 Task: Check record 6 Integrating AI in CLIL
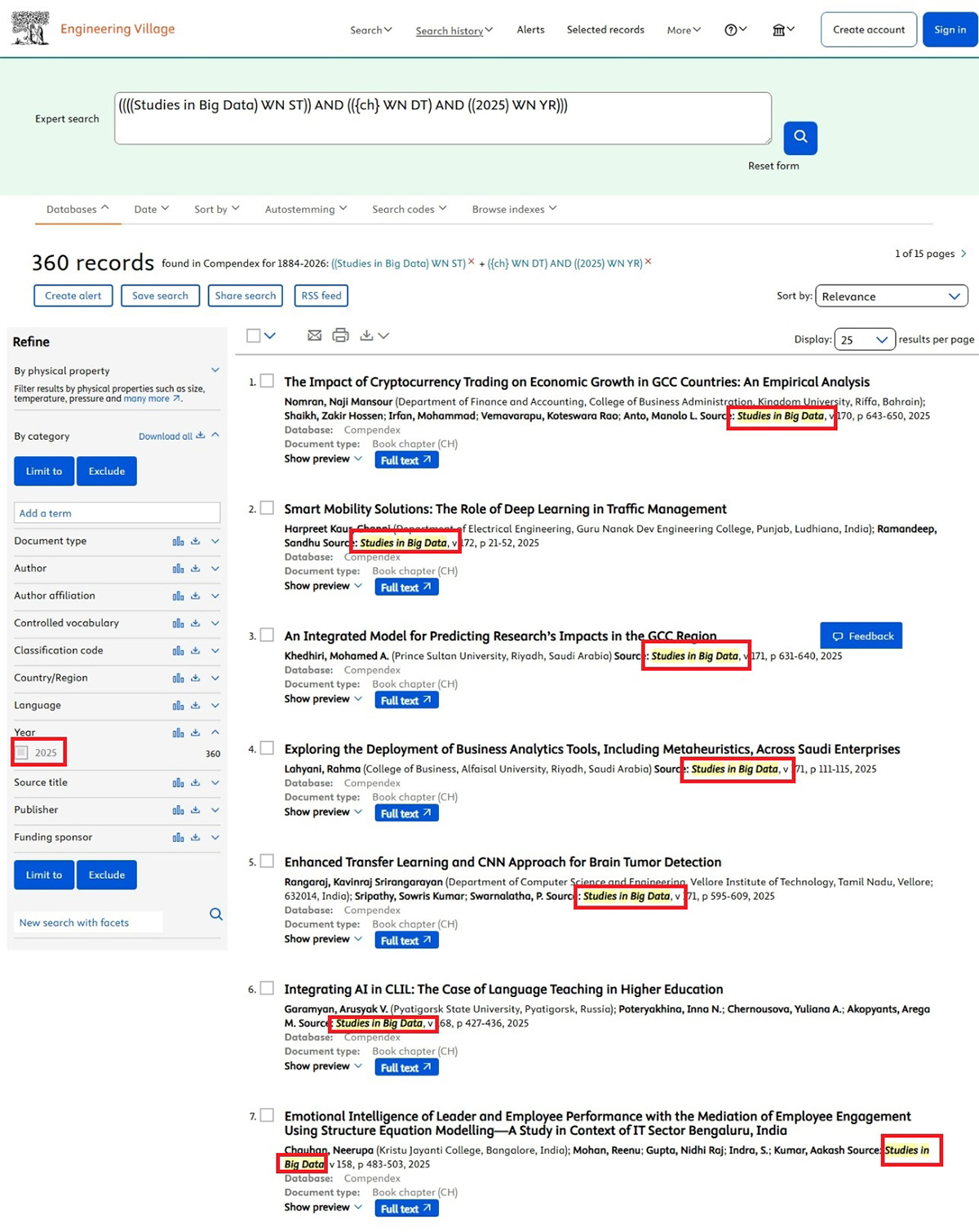pyautogui.click(x=267, y=989)
